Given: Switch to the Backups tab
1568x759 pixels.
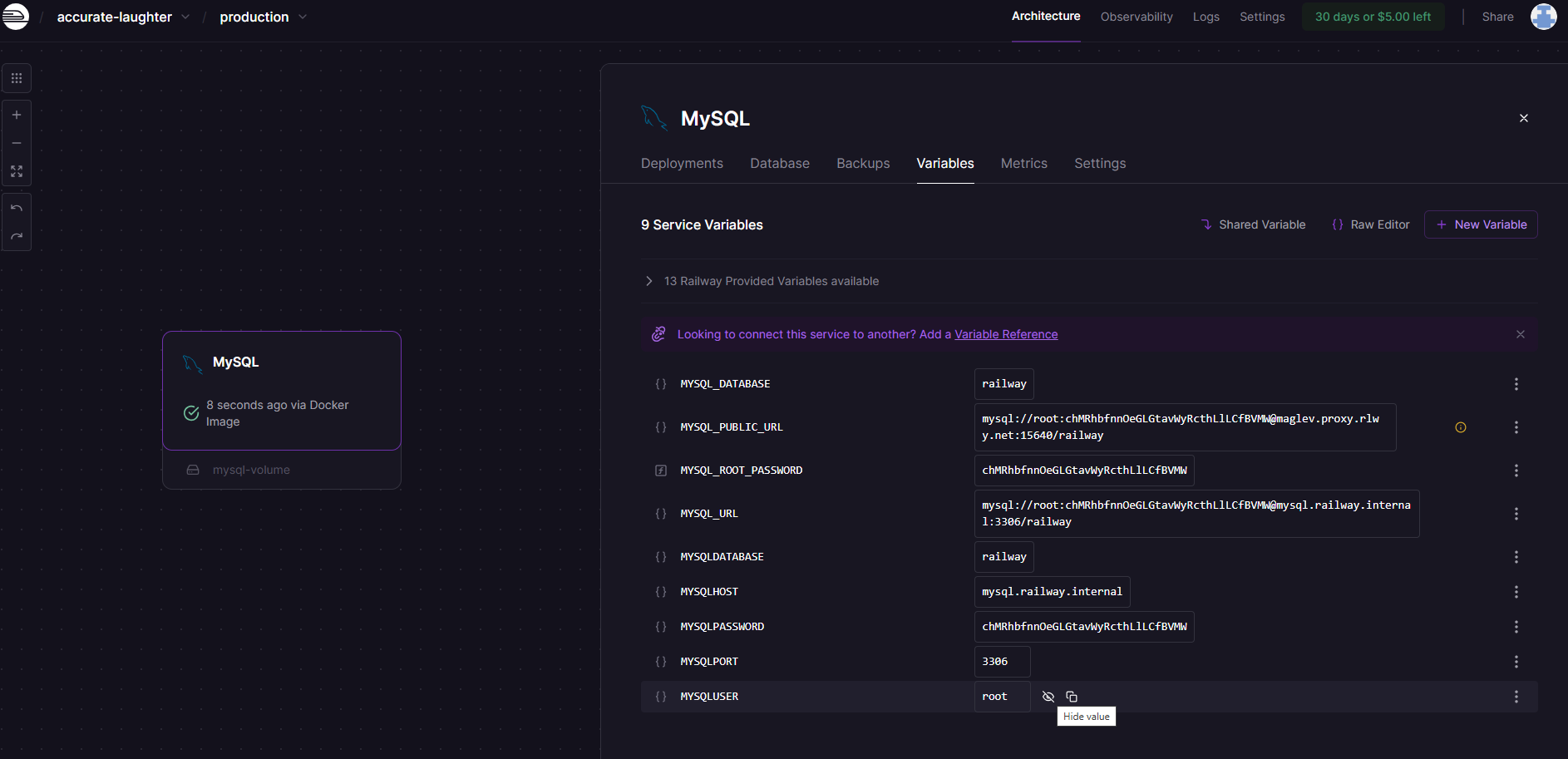Looking at the screenshot, I should point(863,164).
